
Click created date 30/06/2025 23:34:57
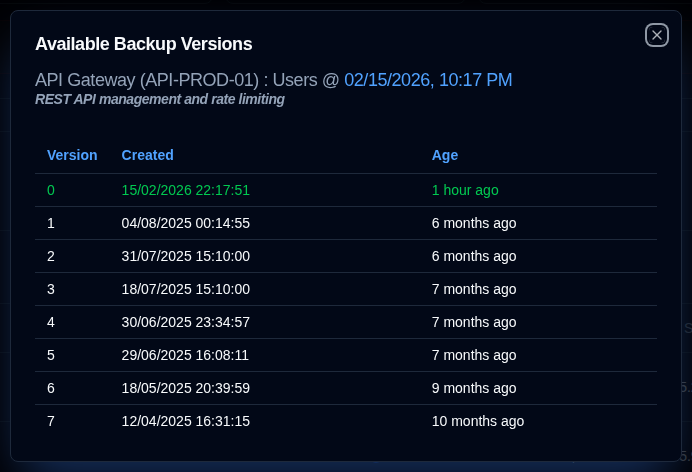tap(185, 322)
